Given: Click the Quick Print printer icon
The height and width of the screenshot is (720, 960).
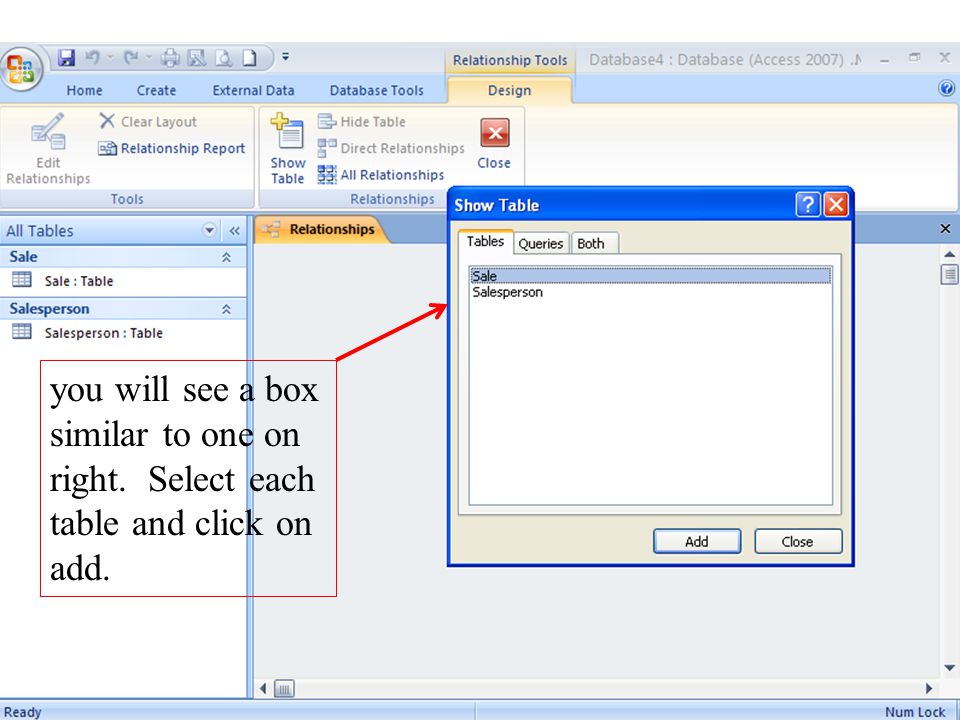Looking at the screenshot, I should [x=171, y=58].
